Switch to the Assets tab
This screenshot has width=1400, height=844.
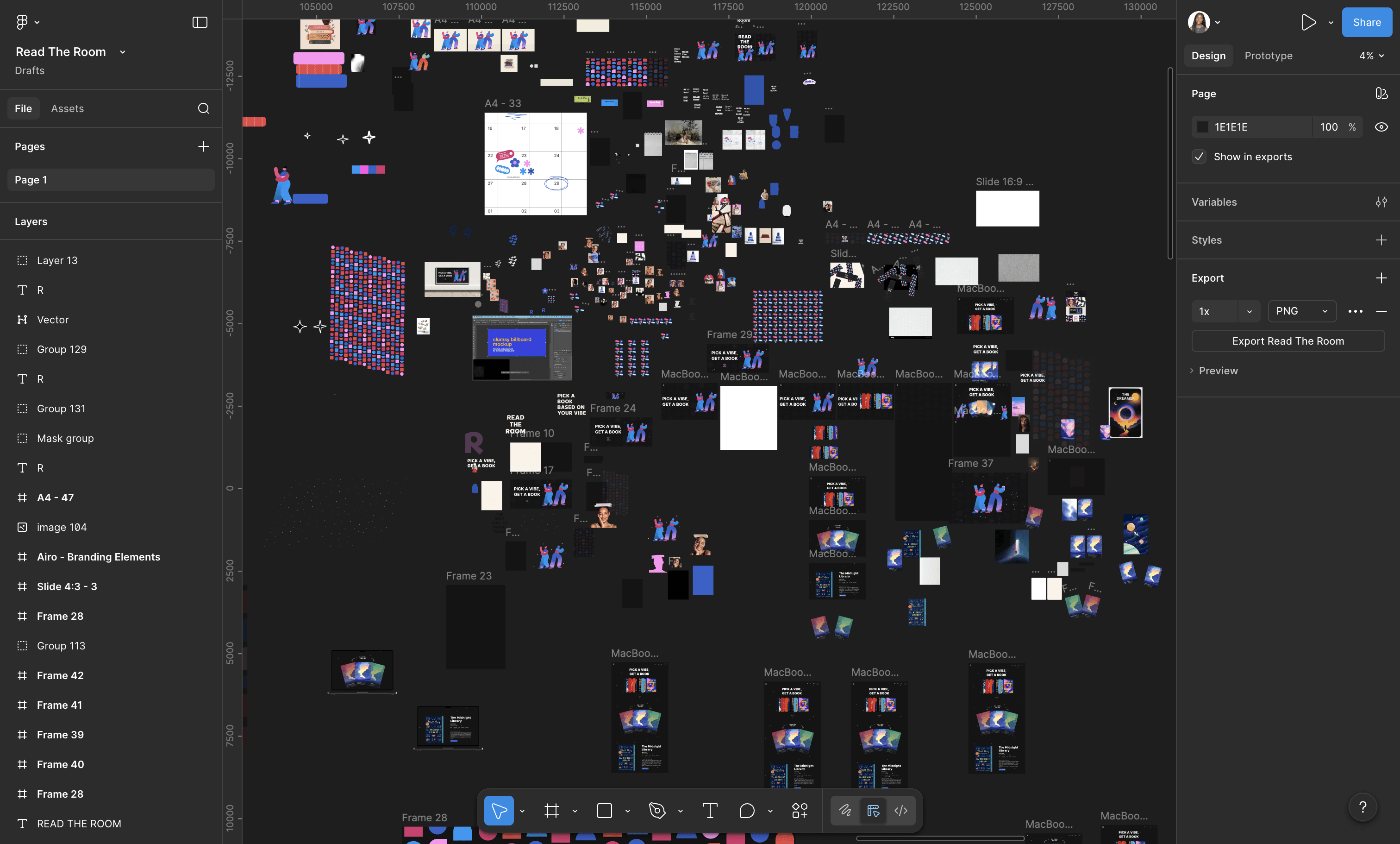pos(67,108)
